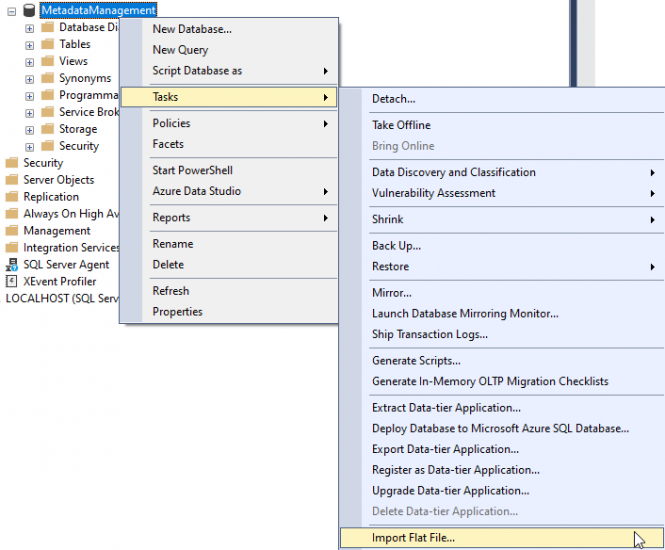Open the Restore submenu
Viewport: 665px width, 550px height.
click(390, 267)
